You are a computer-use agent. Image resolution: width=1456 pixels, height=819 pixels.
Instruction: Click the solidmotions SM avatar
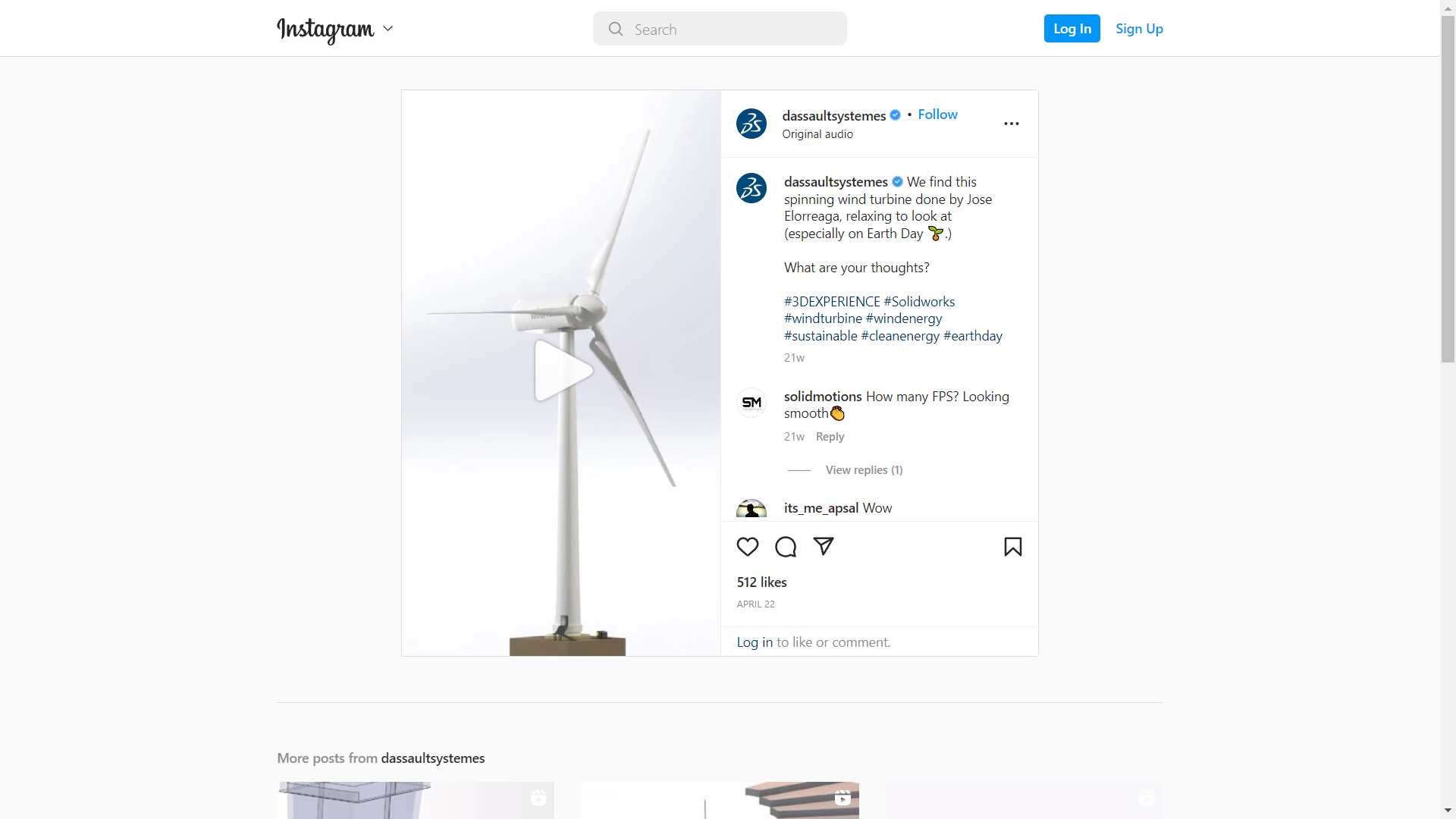click(x=752, y=403)
